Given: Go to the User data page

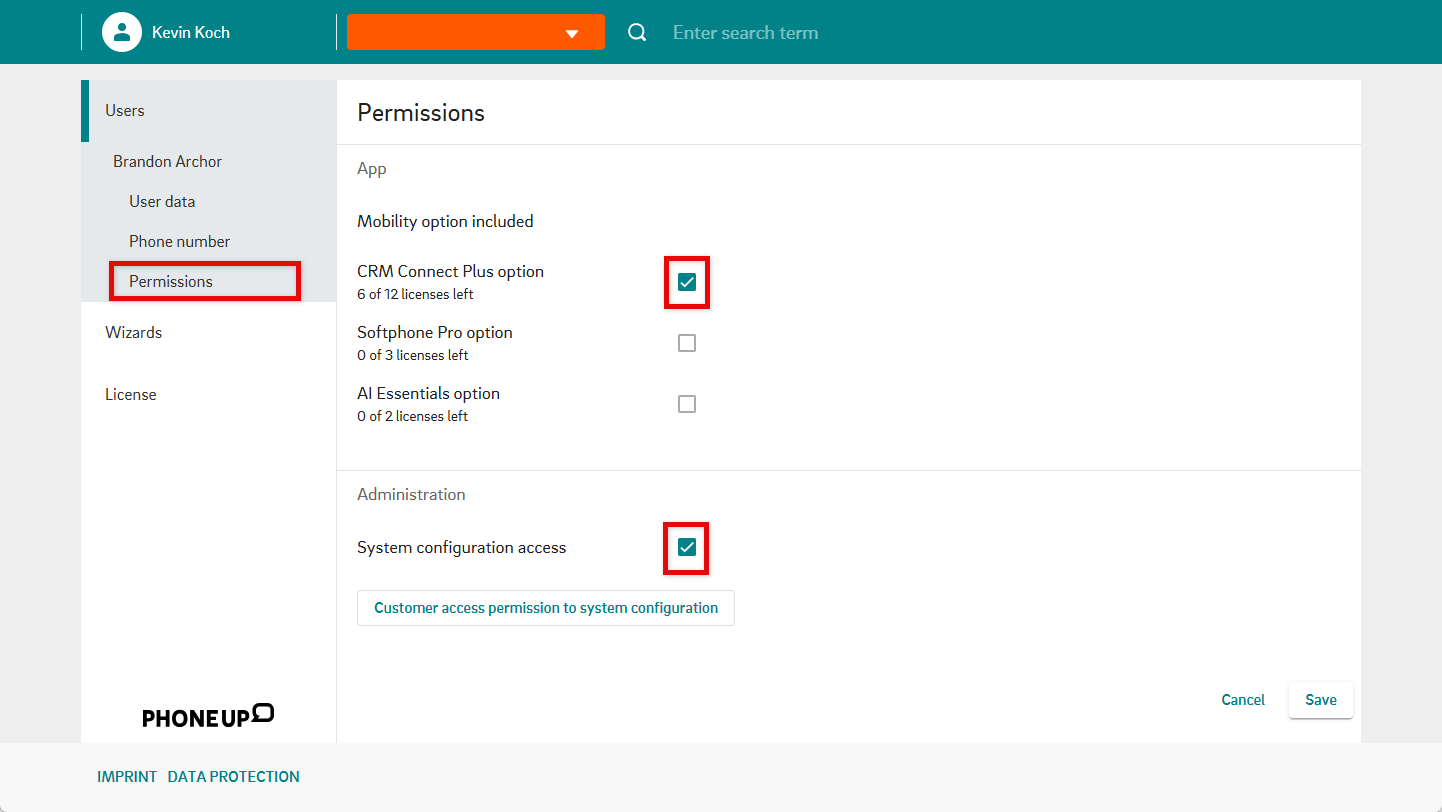Looking at the screenshot, I should click(x=162, y=202).
